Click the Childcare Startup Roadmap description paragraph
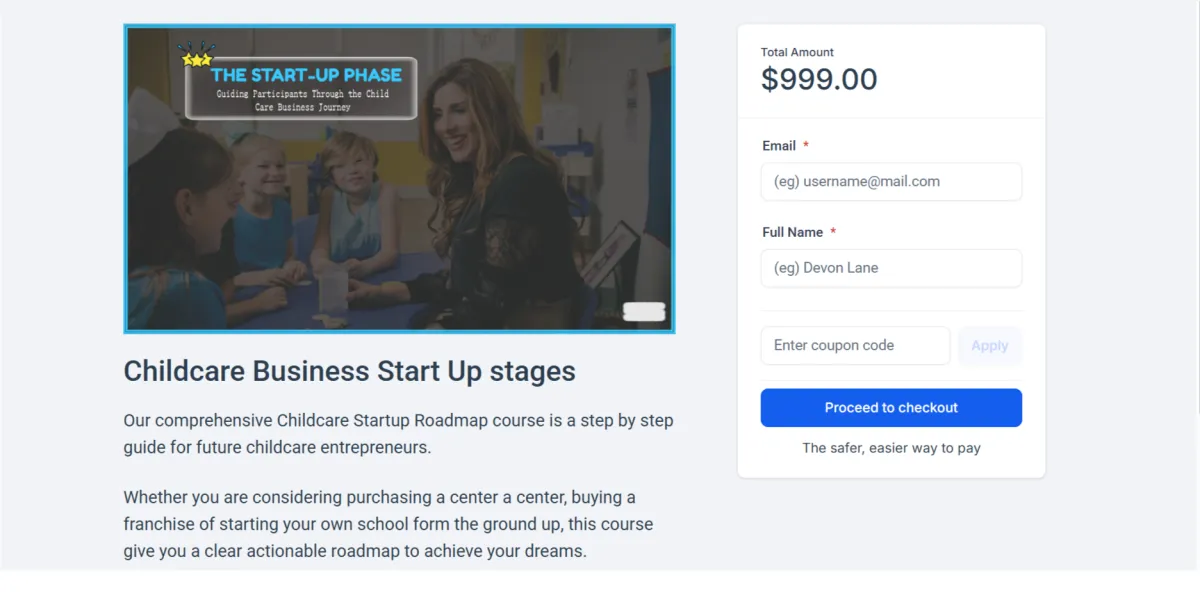The height and width of the screenshot is (616, 1200). pos(398,434)
